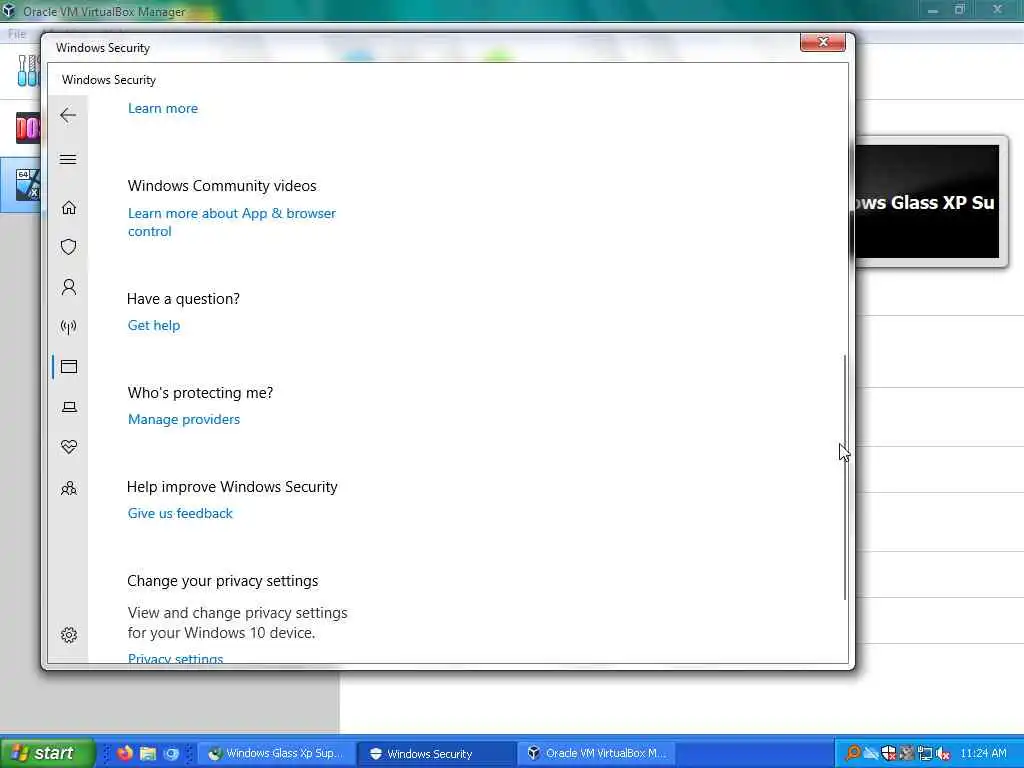Click the network computers tray icon

pyautogui.click(x=925, y=753)
